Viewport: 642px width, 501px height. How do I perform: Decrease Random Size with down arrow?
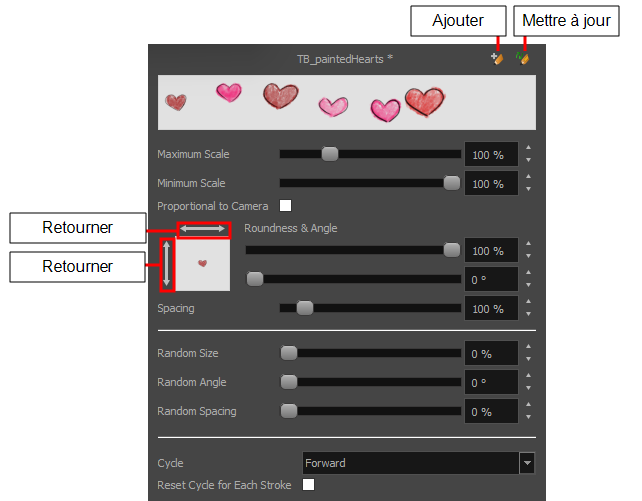[x=529, y=359]
